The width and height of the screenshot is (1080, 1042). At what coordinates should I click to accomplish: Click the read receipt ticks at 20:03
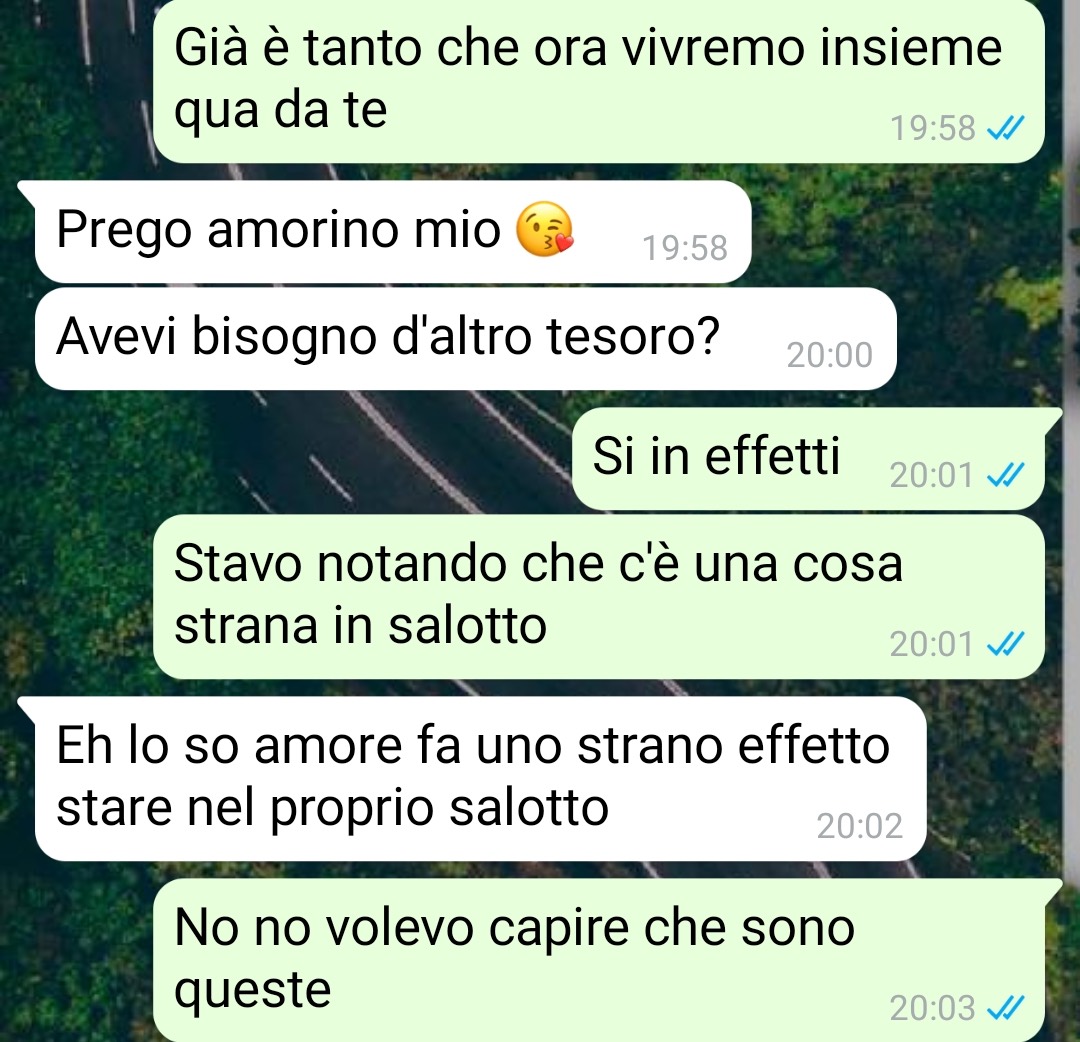pyautogui.click(x=1006, y=1008)
